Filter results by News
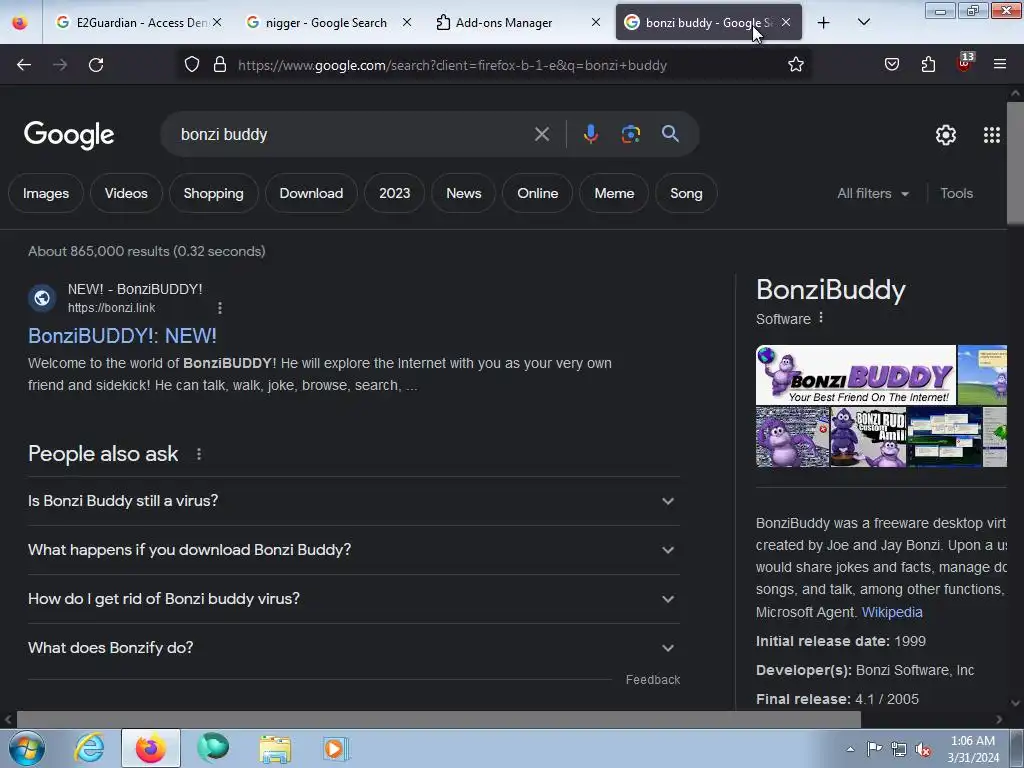 point(464,193)
